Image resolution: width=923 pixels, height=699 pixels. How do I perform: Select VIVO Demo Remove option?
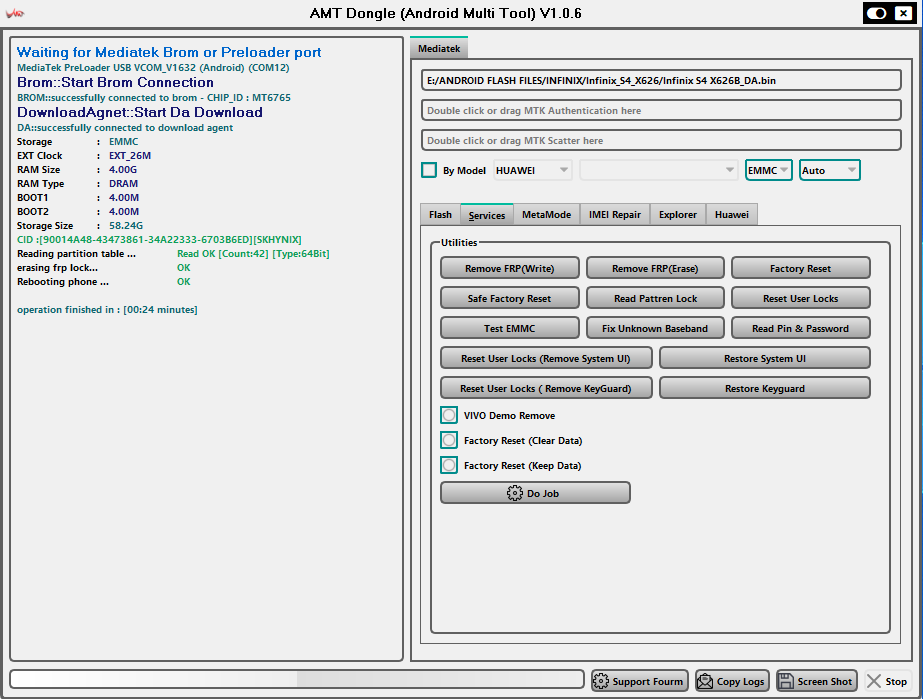tap(449, 415)
